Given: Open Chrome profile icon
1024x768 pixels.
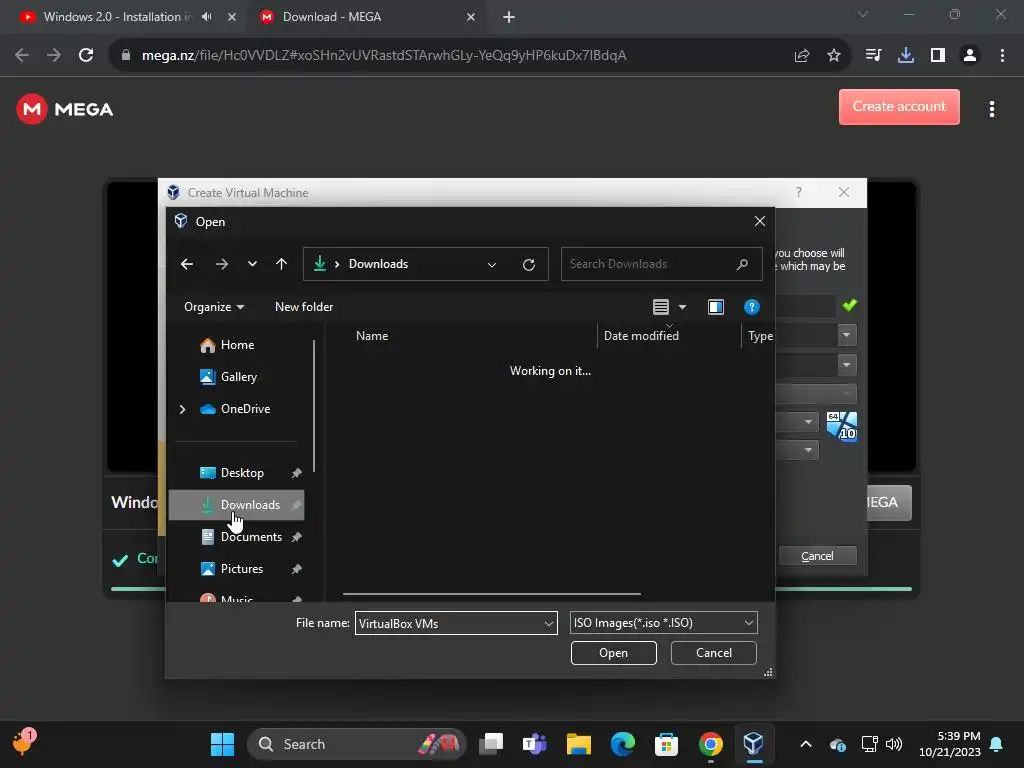Looking at the screenshot, I should (970, 56).
